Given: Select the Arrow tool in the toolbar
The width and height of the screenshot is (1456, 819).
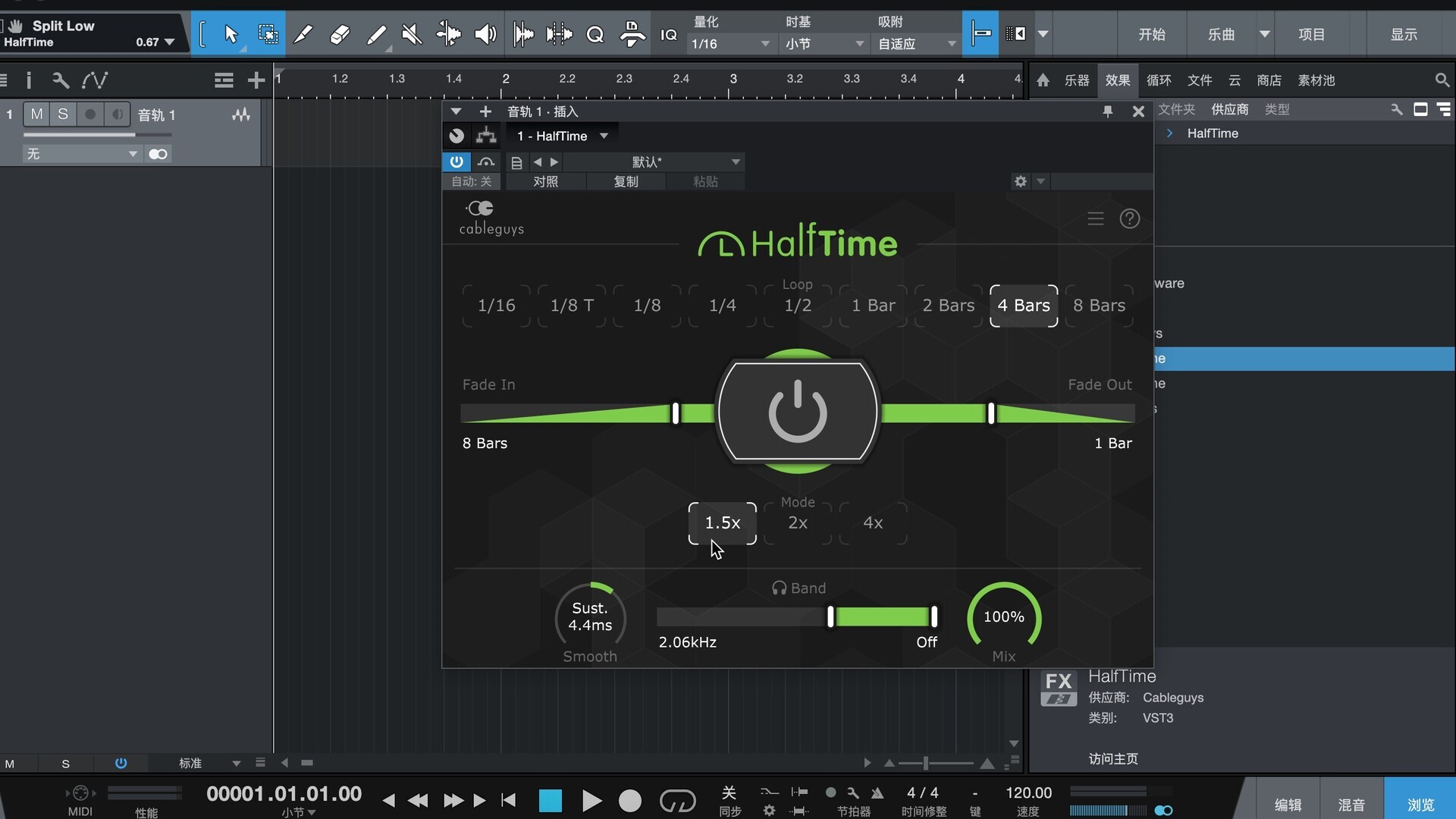Looking at the screenshot, I should (231, 34).
